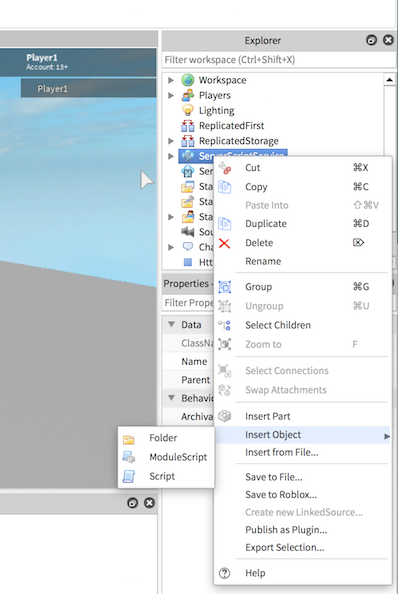Choose Copy from the context menu

[303, 187]
